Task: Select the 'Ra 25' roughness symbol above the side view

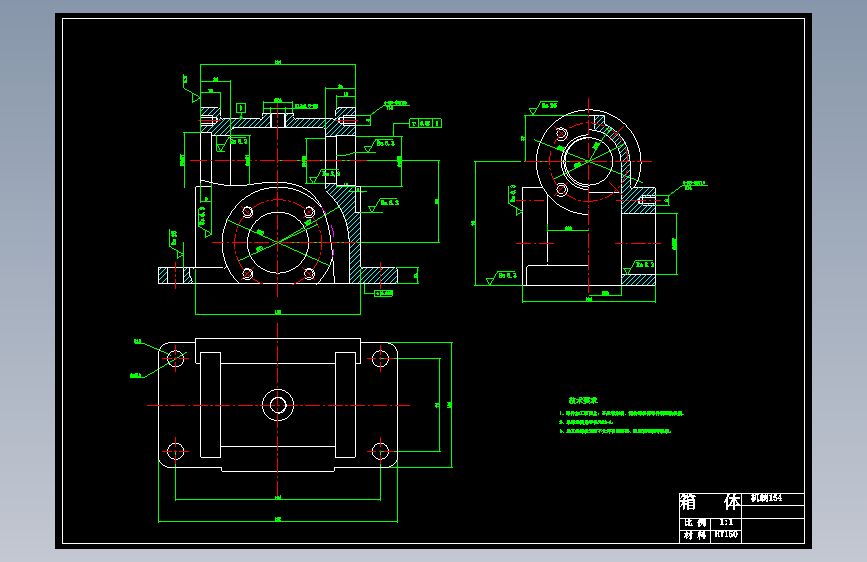Action: click(542, 107)
